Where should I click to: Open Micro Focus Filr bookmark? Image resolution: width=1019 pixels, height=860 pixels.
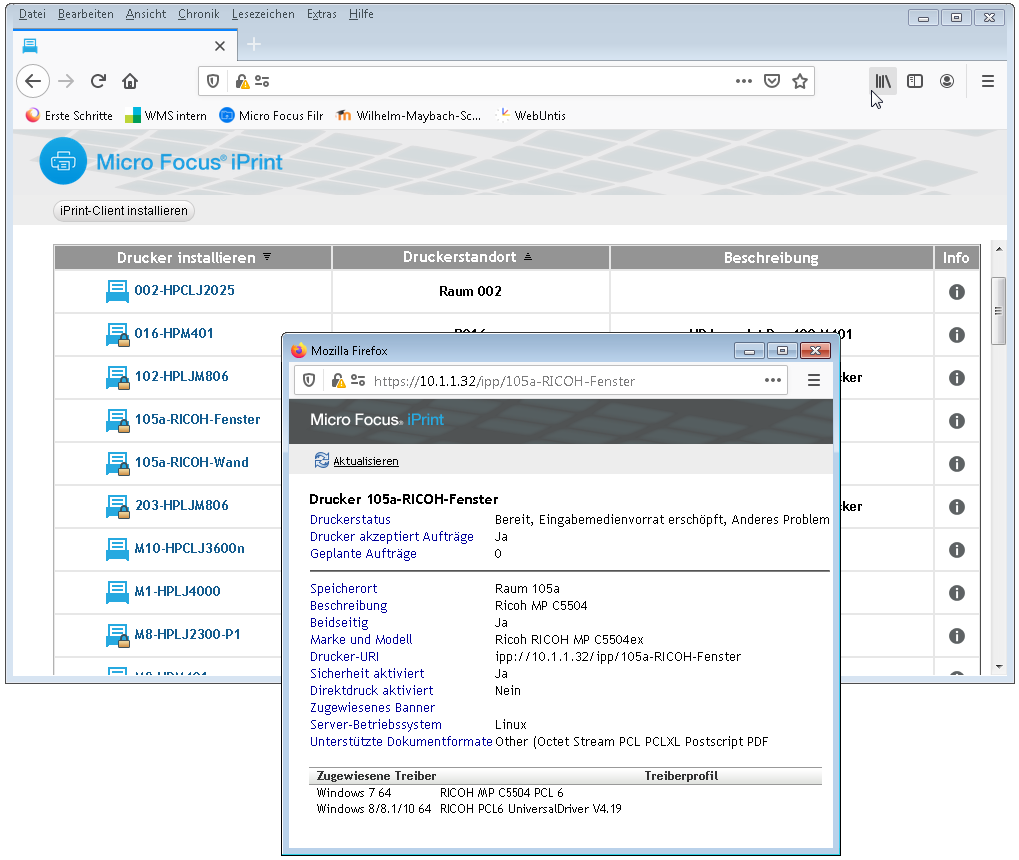coord(271,115)
